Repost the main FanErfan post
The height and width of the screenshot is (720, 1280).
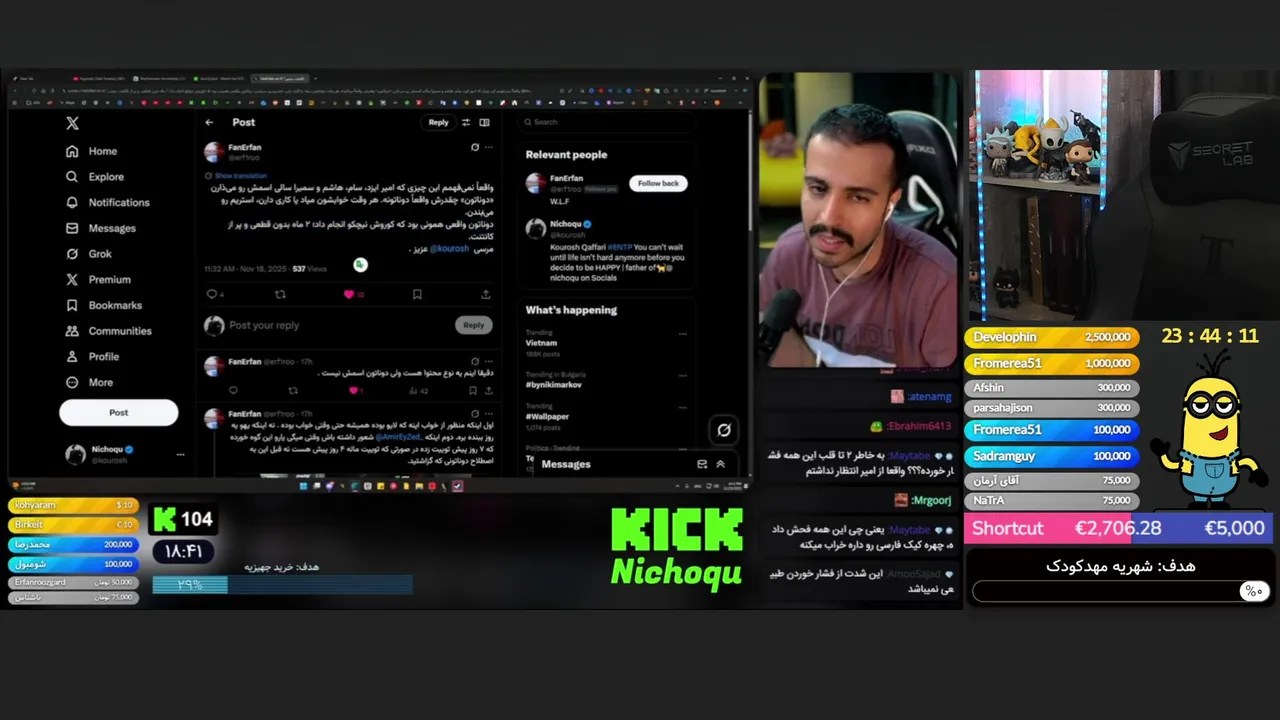click(x=280, y=294)
